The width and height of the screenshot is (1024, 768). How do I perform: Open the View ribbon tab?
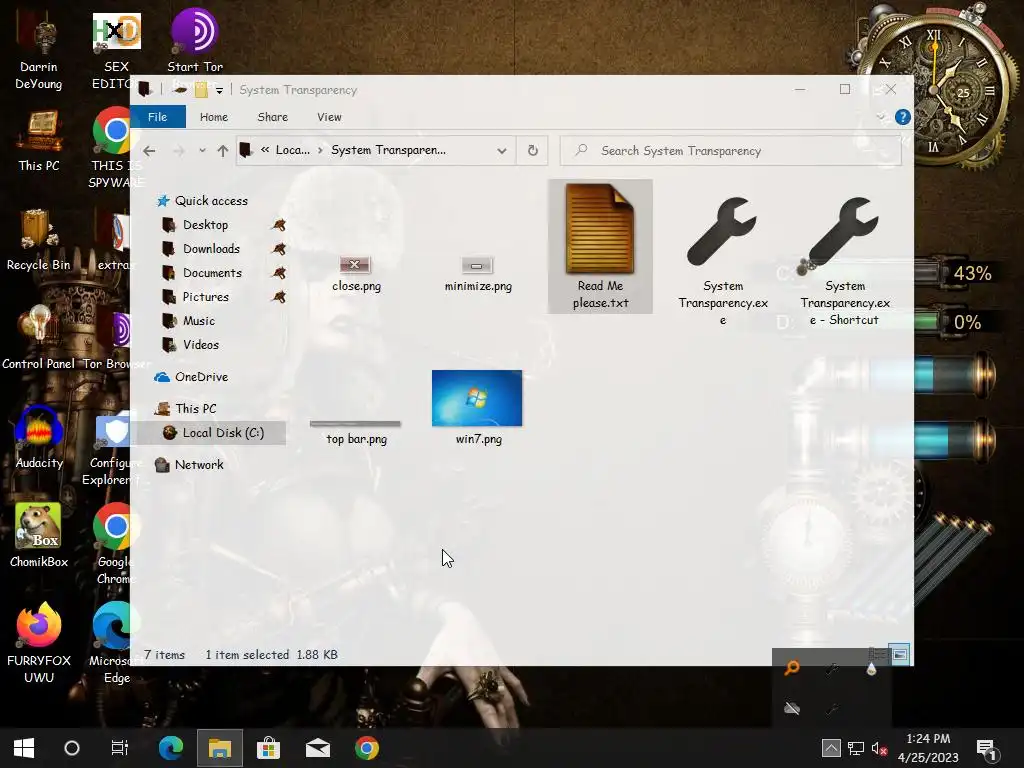(x=329, y=117)
